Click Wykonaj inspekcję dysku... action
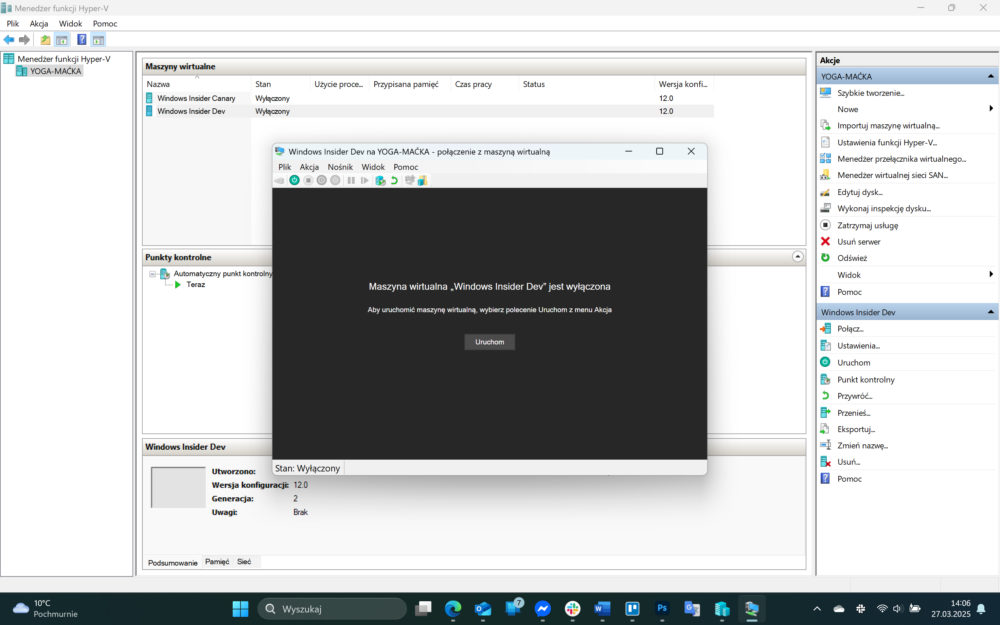 tap(883, 209)
